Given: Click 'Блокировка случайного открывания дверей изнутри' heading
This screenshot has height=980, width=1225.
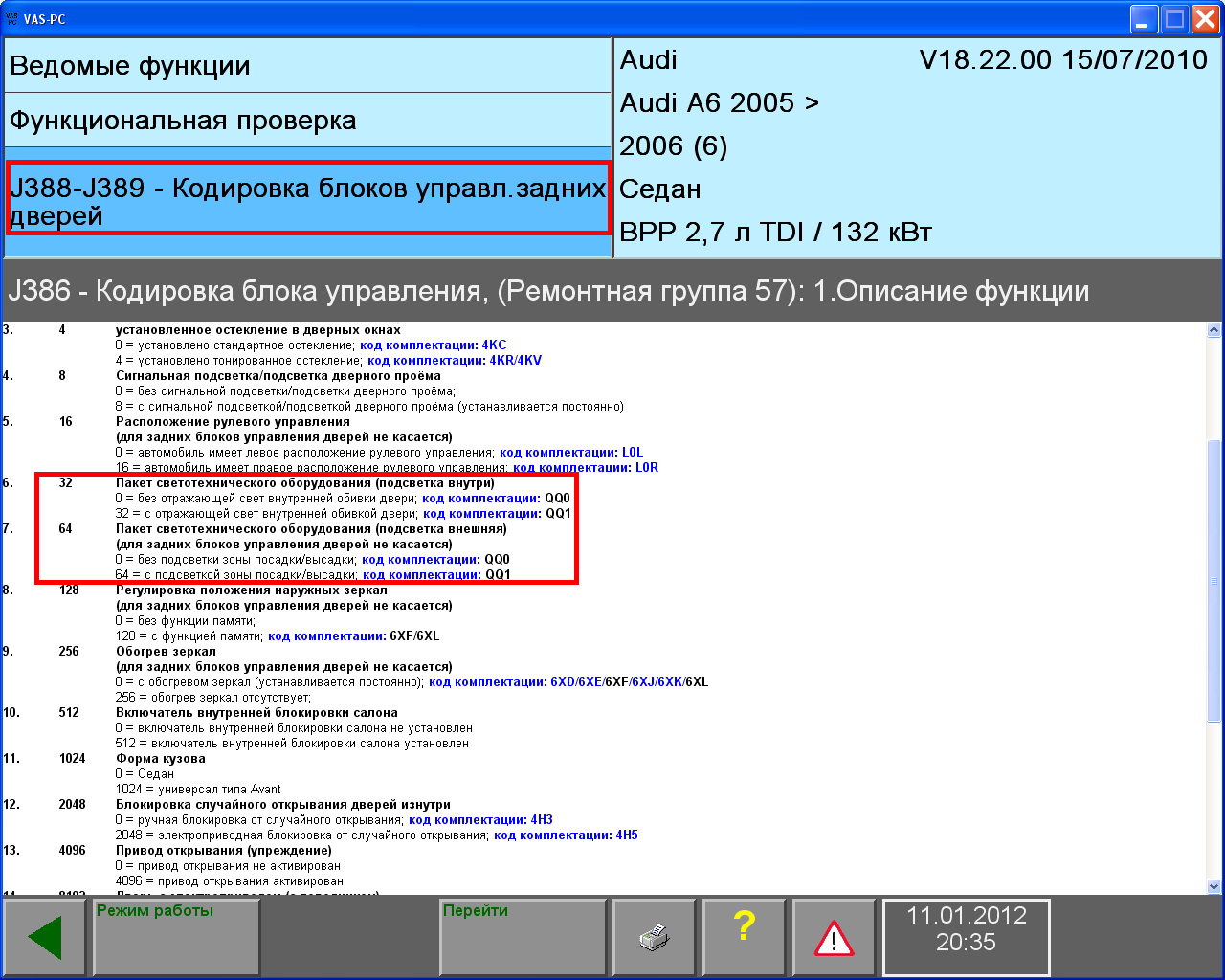Looking at the screenshot, I should [283, 805].
